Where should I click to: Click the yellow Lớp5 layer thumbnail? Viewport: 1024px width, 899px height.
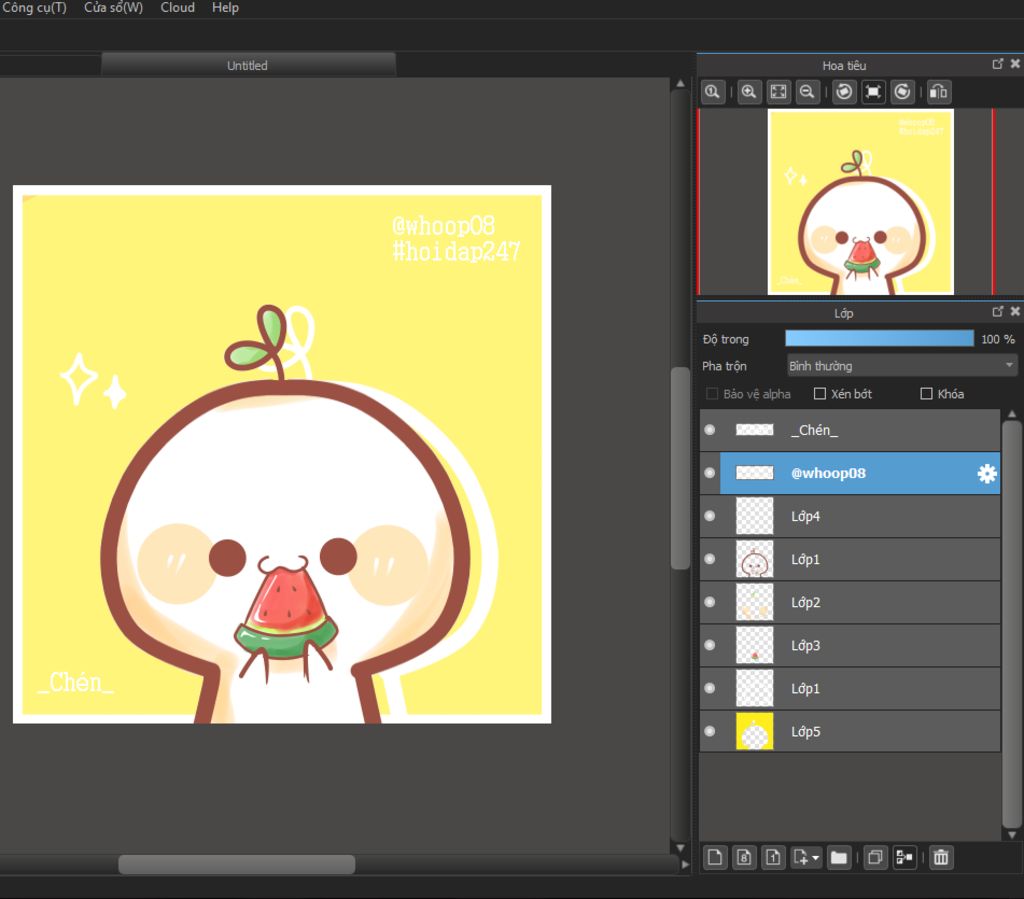tap(754, 731)
